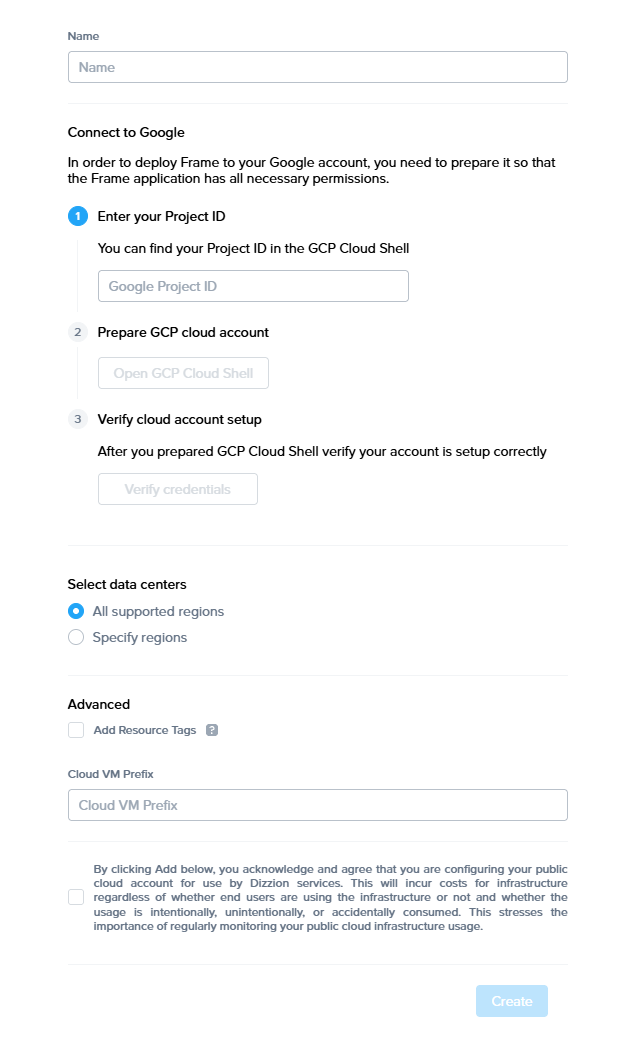Click the step 2 number badge
This screenshot has height=1048, width=626.
(77, 332)
